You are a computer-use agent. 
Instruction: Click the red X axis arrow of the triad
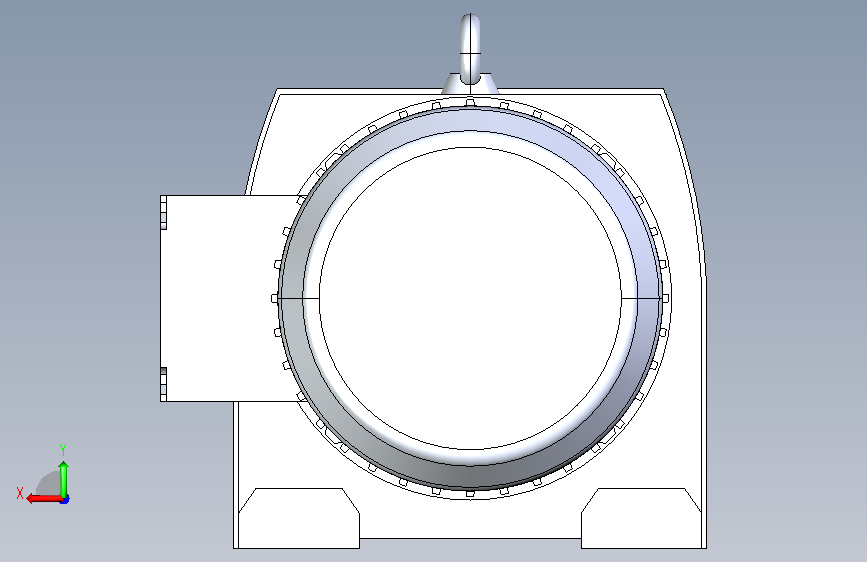[x=44, y=499]
